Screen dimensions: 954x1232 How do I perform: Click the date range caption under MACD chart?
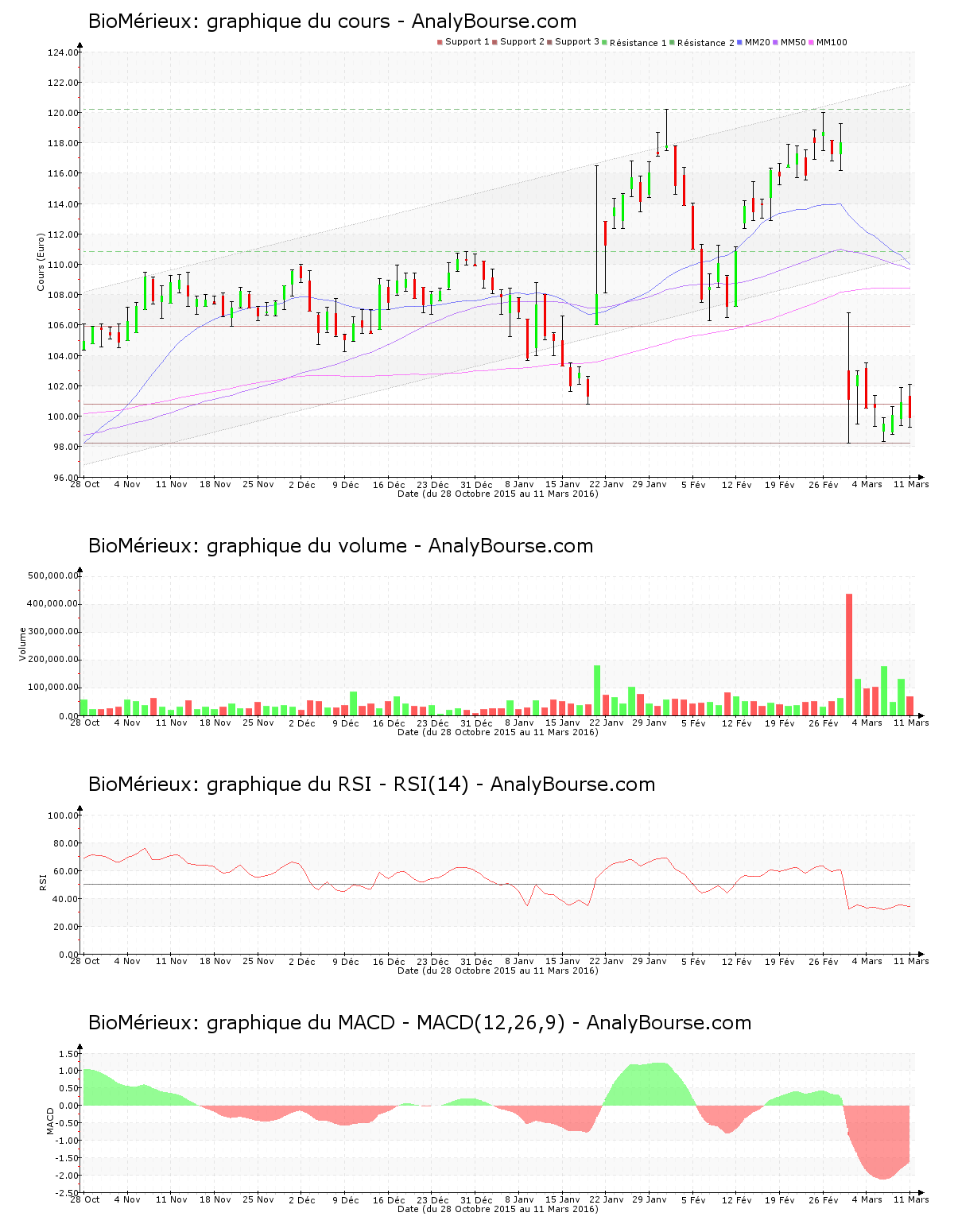(x=498, y=1209)
